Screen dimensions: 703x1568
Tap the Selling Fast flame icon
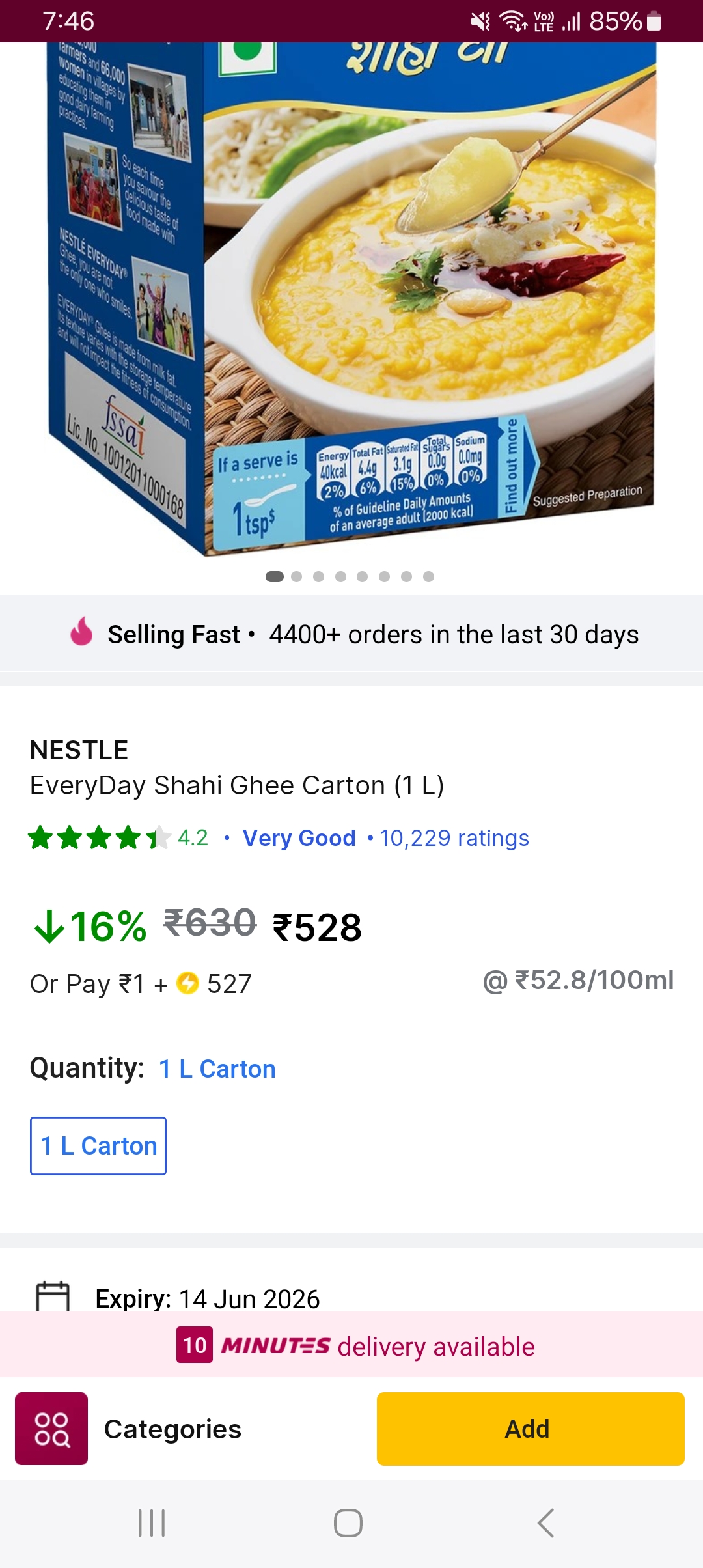pos(82,631)
